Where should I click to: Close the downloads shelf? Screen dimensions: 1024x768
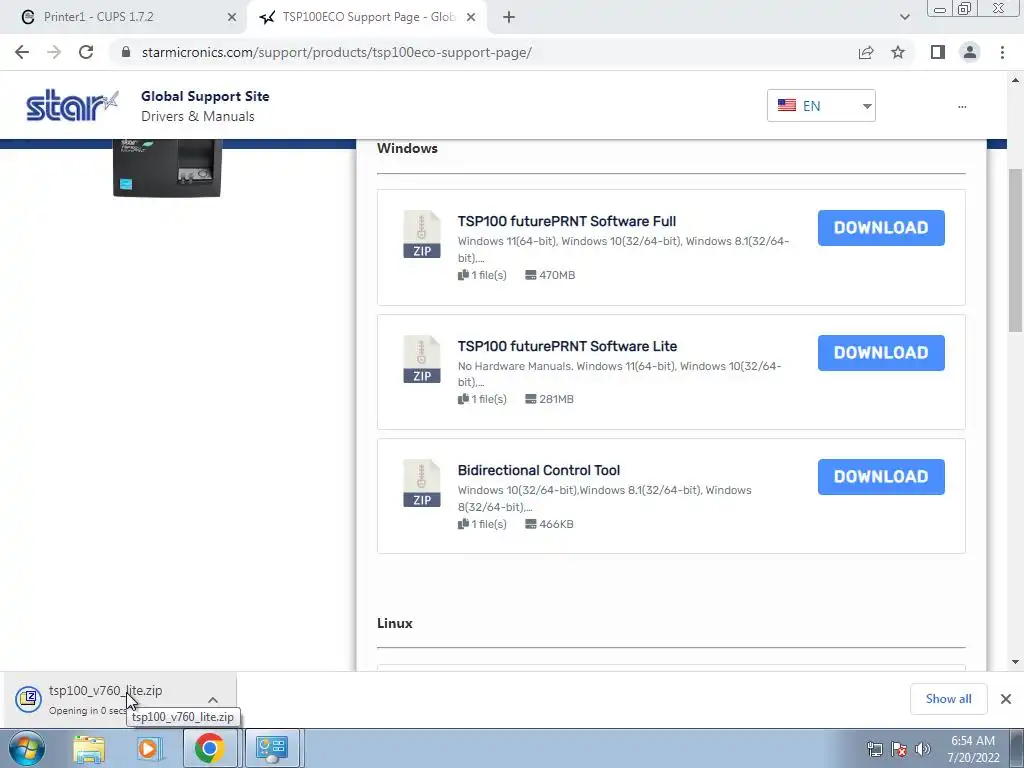(1006, 699)
